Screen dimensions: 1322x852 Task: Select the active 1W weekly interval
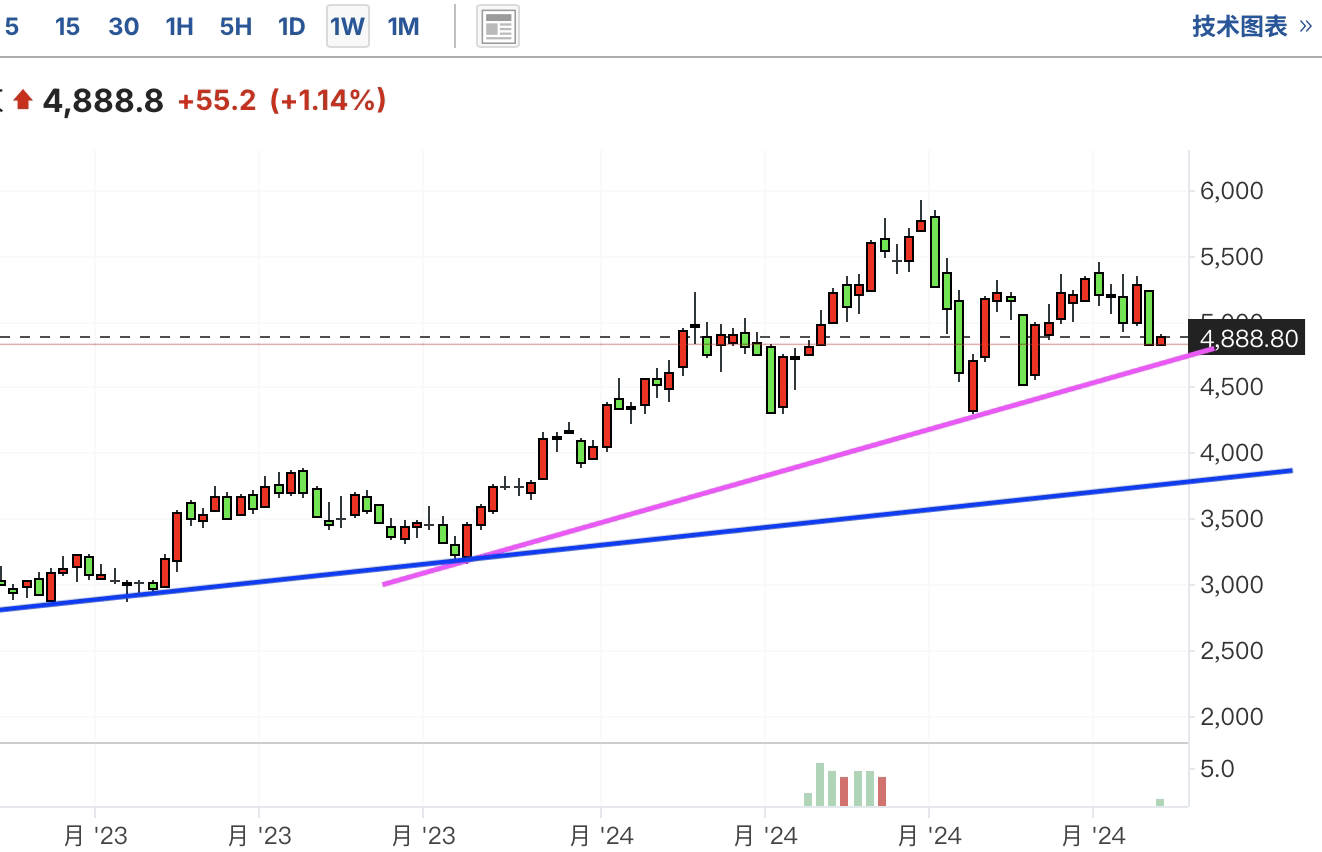tap(347, 26)
